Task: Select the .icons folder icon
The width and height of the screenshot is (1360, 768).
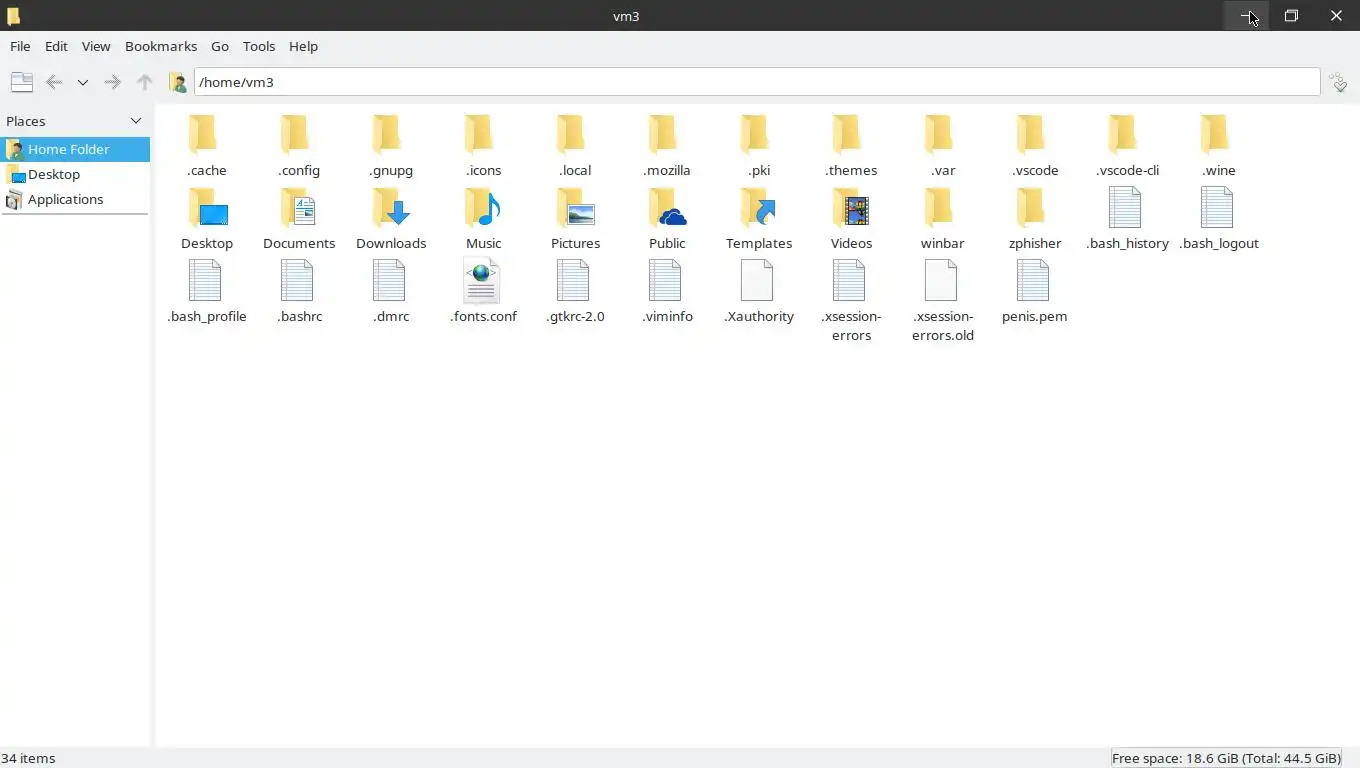Action: 480,134
